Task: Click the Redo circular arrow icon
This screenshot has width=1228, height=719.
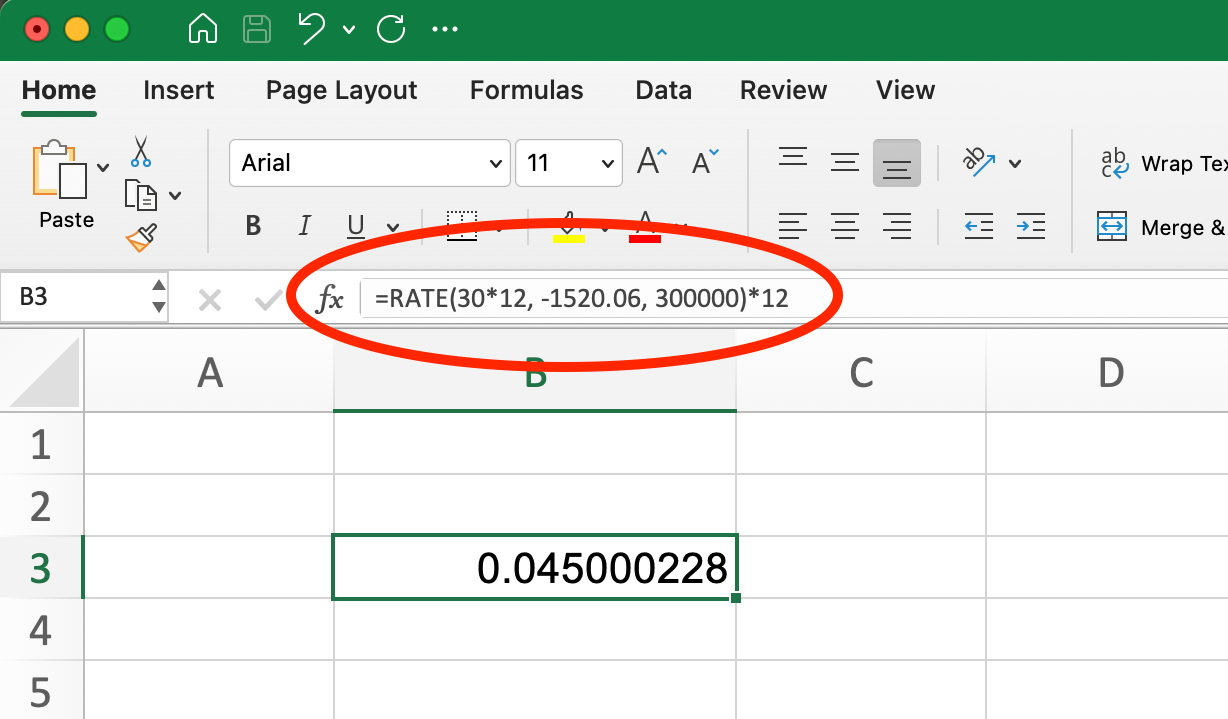Action: click(x=391, y=28)
